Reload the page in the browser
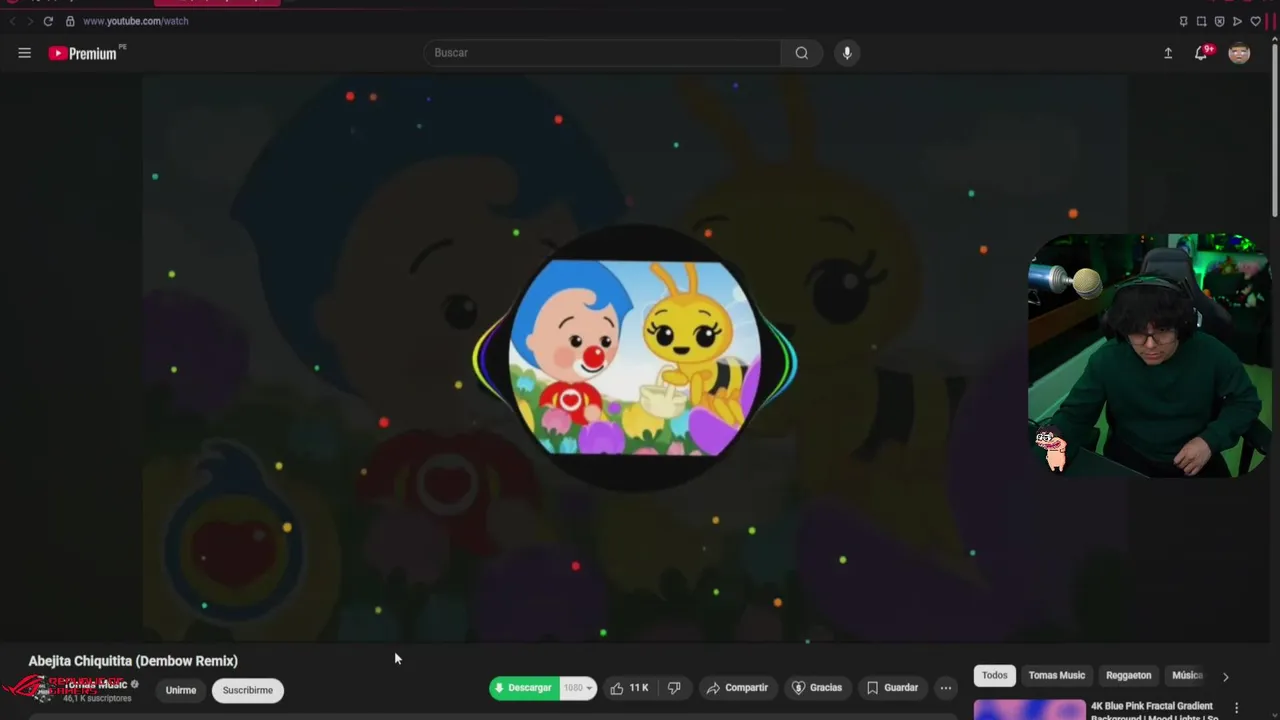The width and height of the screenshot is (1280, 720). point(47,21)
